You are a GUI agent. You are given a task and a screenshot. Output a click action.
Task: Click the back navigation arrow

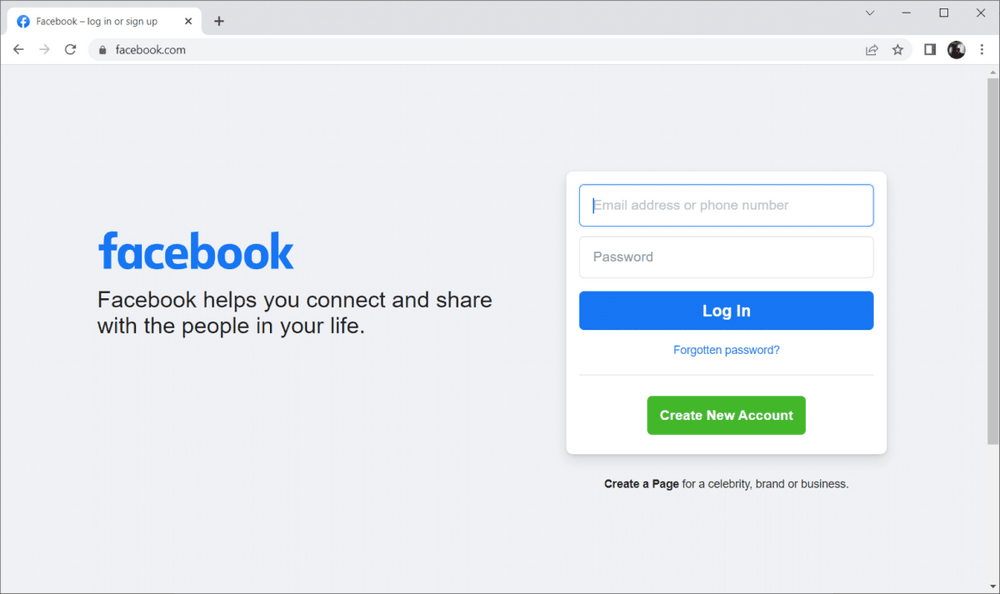(18, 49)
